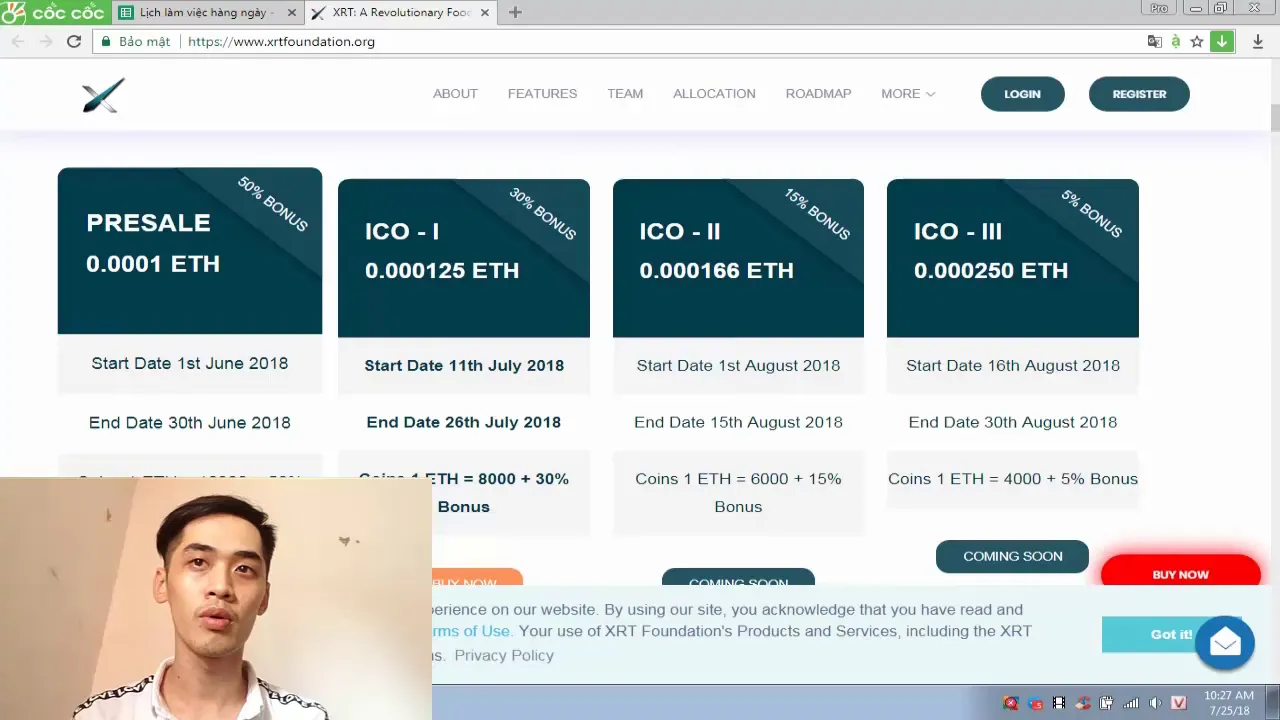1280x720 pixels.
Task: Click the red V tray icon
Action: click(1179, 703)
